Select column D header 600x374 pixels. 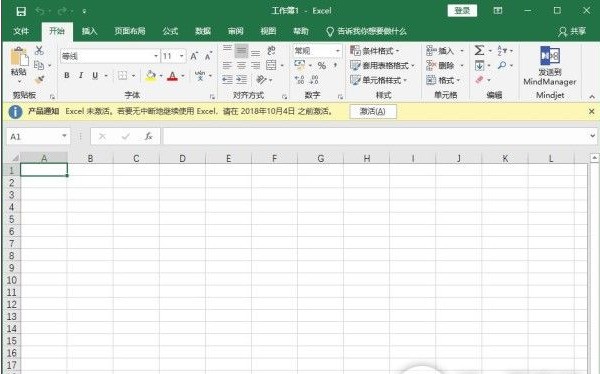(x=183, y=158)
